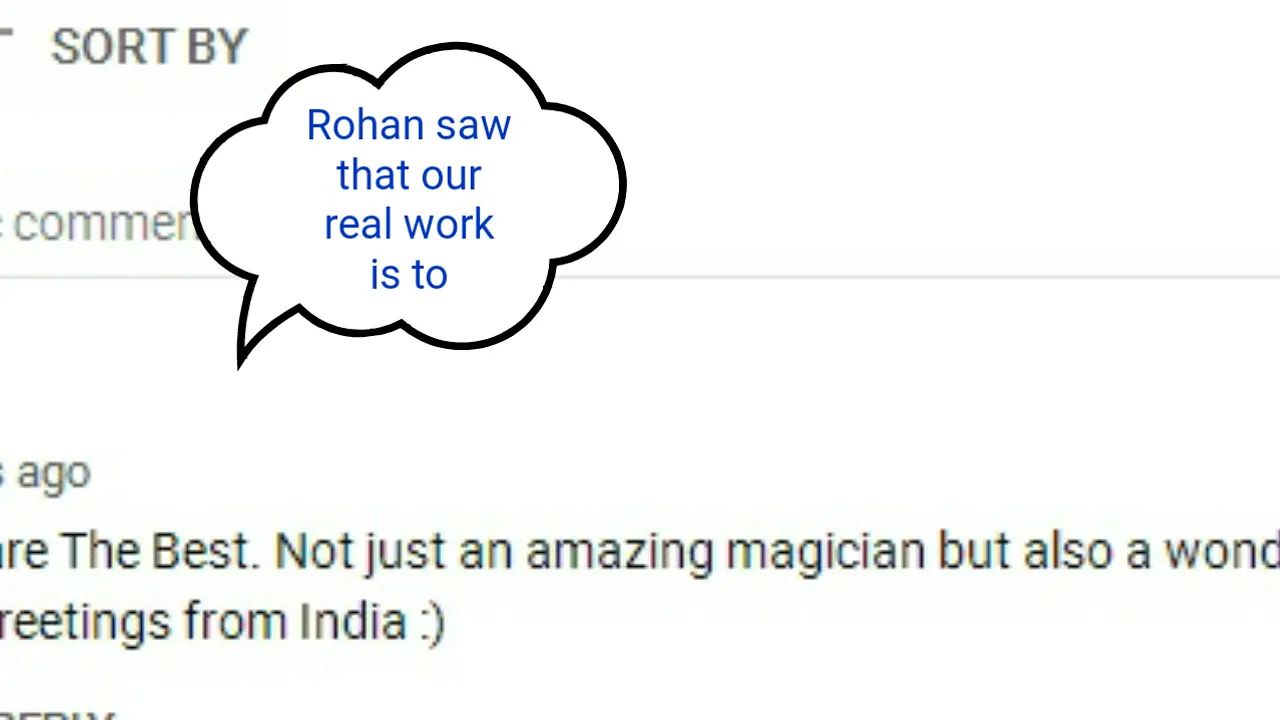This screenshot has height=720, width=1280.
Task: Click 'is to' line in speech bubble
Action: coord(408,274)
